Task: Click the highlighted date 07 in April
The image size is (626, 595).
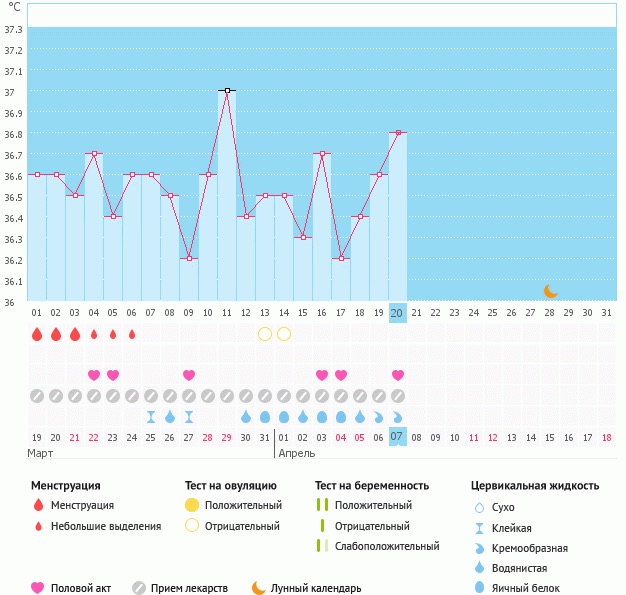Action: [x=397, y=437]
